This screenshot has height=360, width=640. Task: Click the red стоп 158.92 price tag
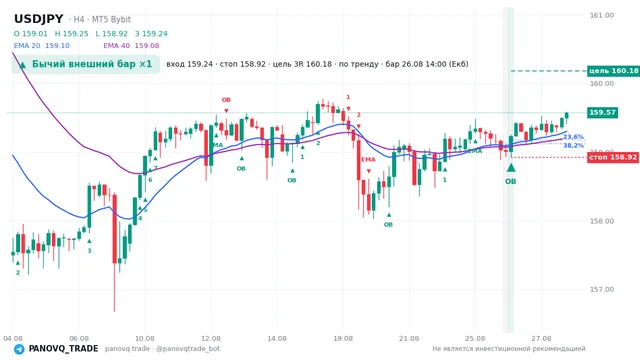click(x=613, y=157)
